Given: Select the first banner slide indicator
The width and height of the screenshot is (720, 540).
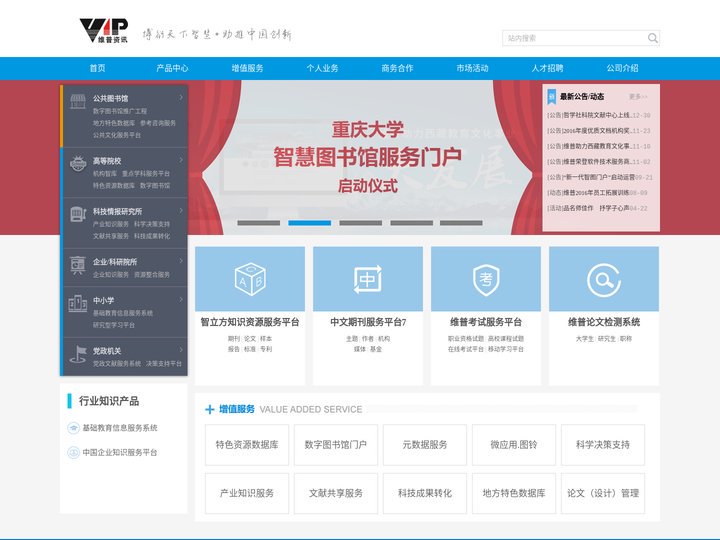Looking at the screenshot, I should [259, 223].
